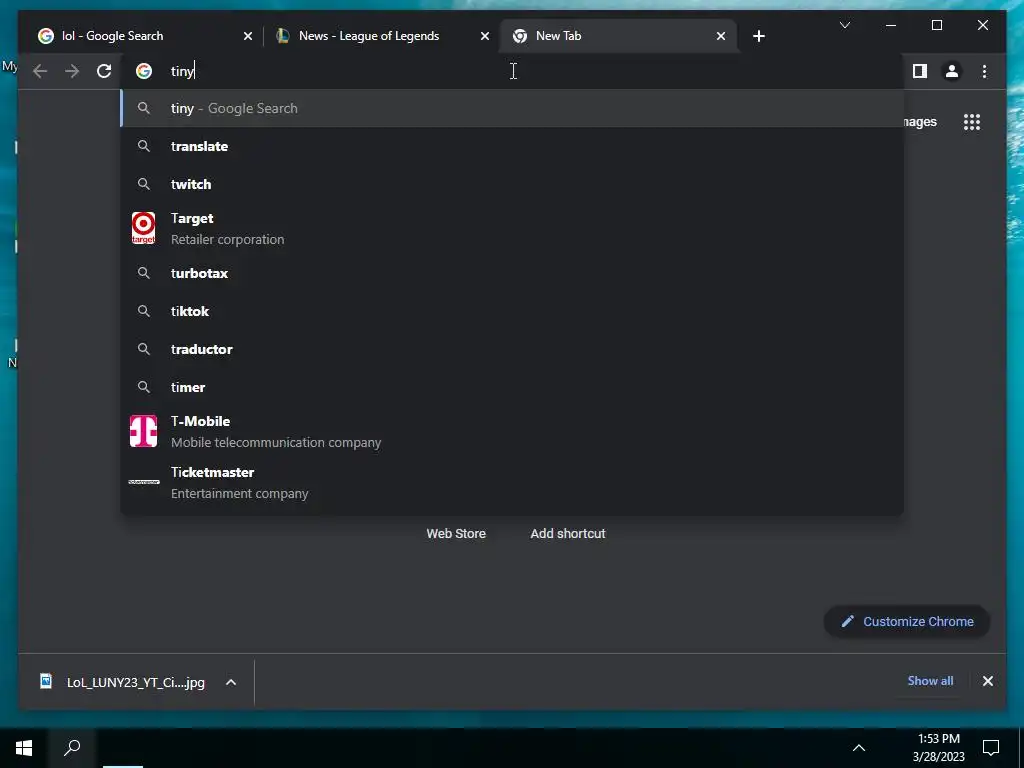The height and width of the screenshot is (768, 1024).
Task: Open the profile avatar menu
Action: point(952,71)
